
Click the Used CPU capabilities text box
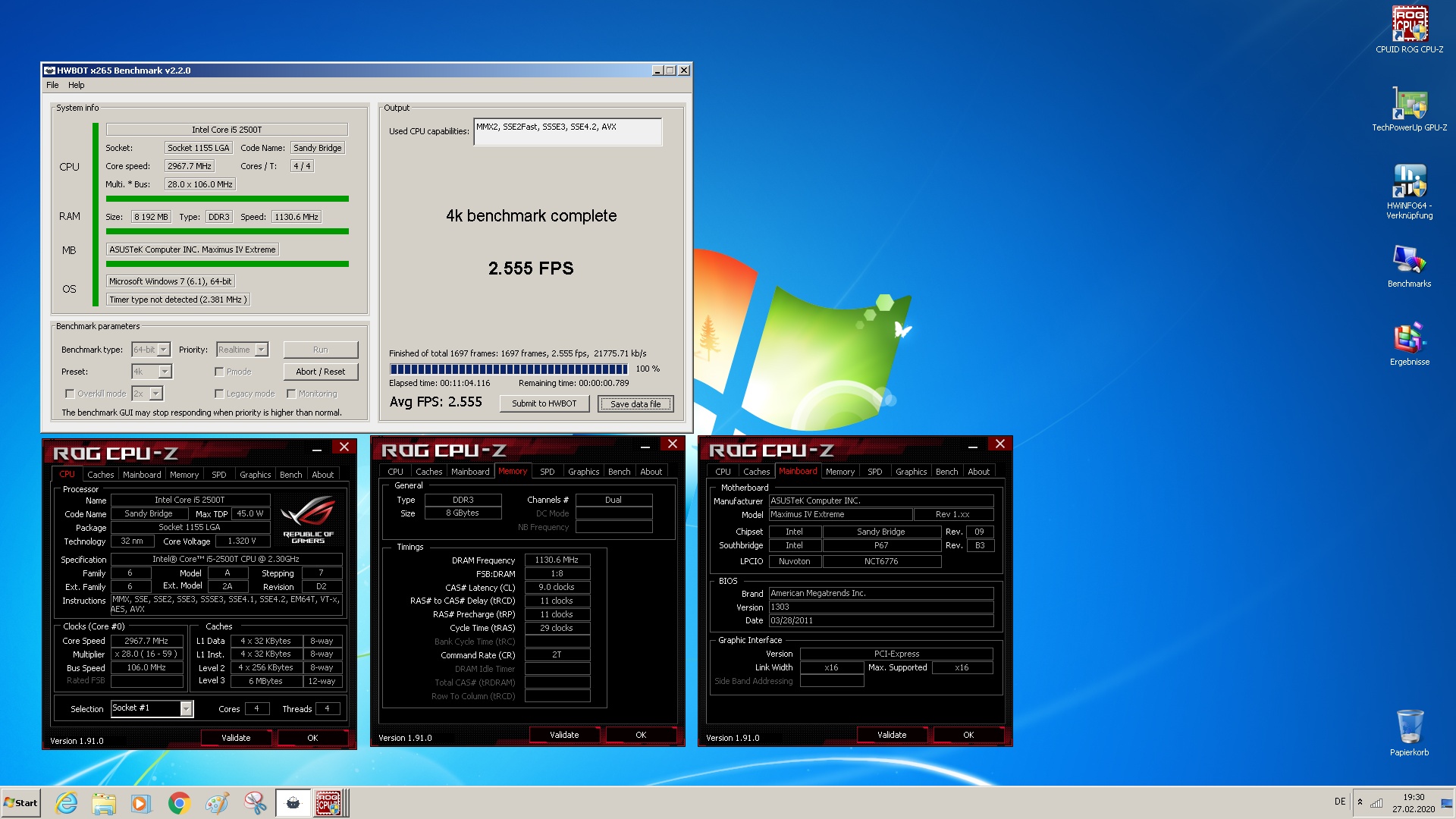click(x=567, y=132)
